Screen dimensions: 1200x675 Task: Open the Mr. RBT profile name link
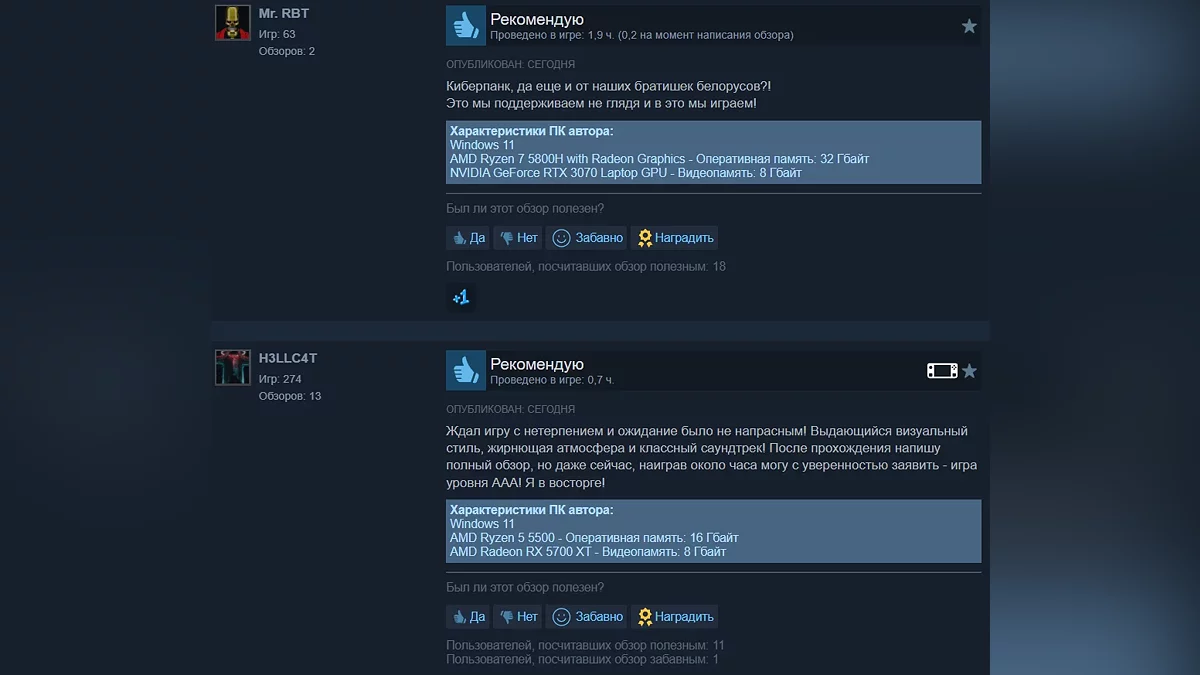click(x=284, y=14)
